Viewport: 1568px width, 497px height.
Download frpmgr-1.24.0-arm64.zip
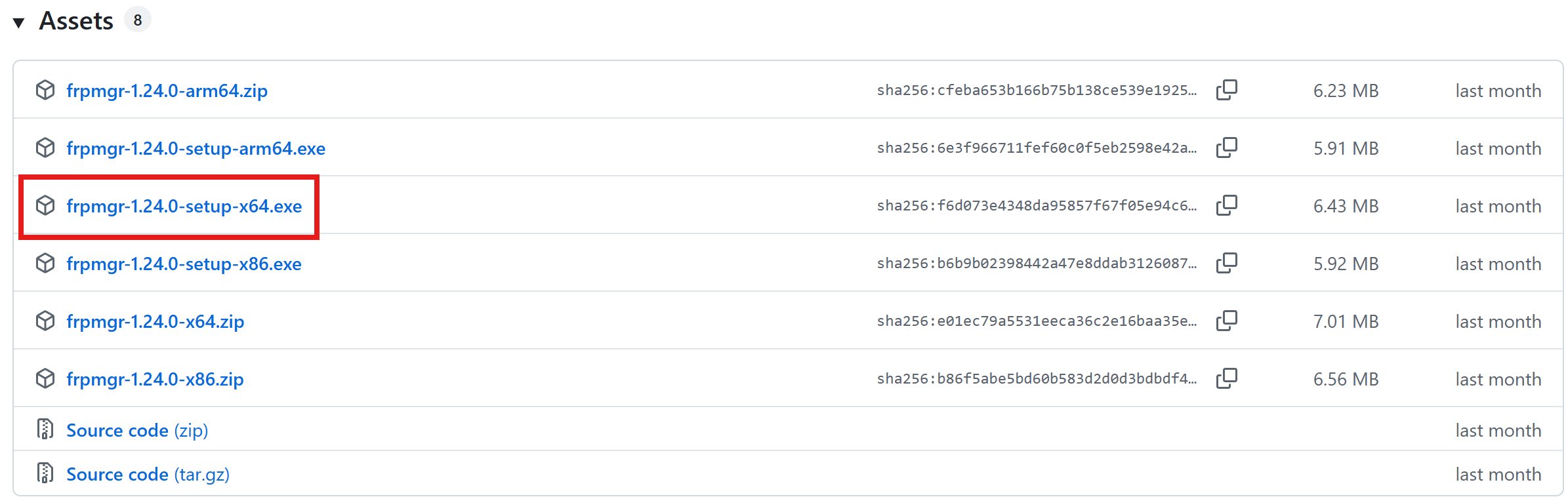tap(167, 90)
